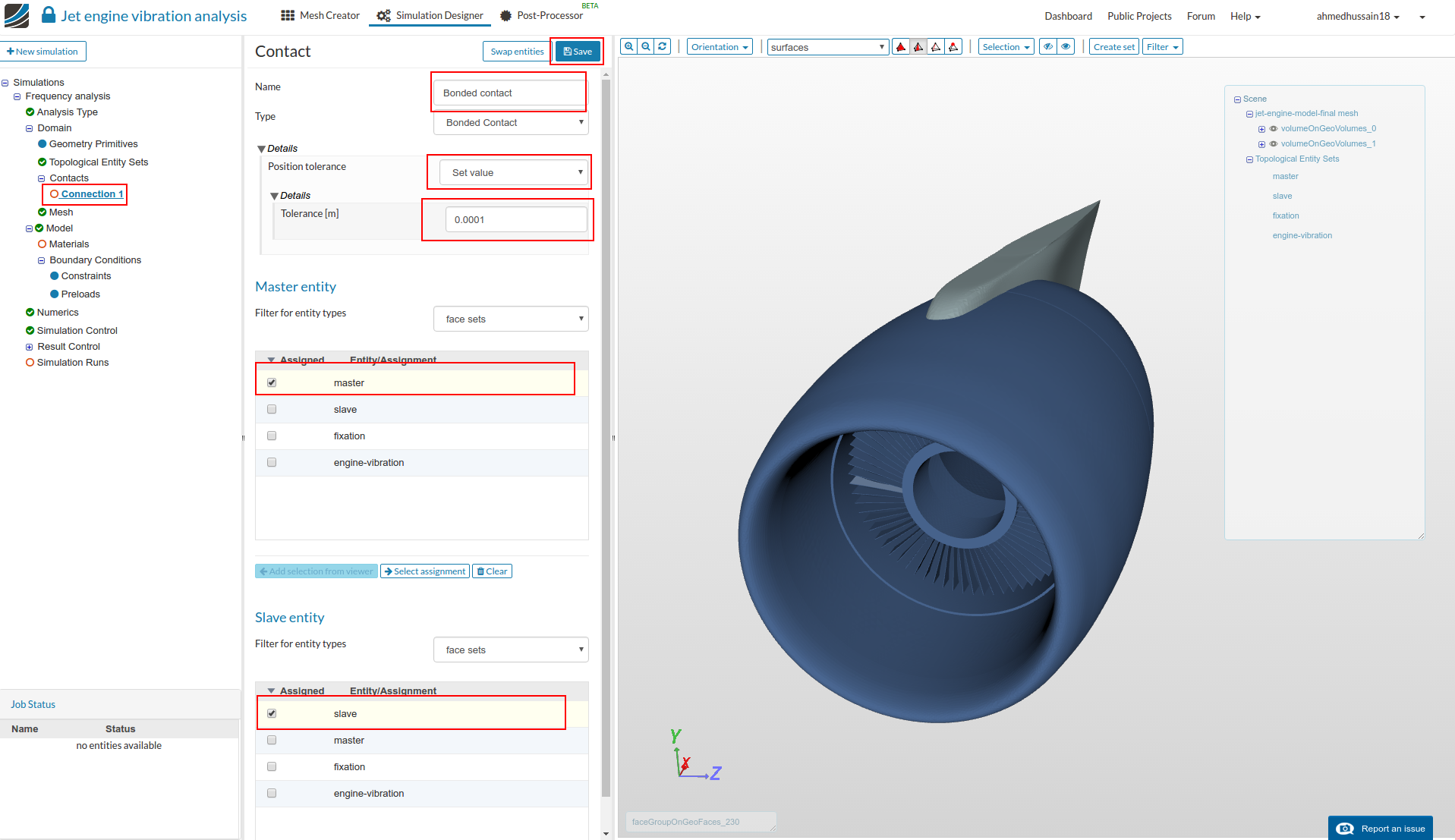1455x840 pixels.
Task: Expand volumeOnGeoVolumes_0 in scene tree
Action: pos(1261,129)
